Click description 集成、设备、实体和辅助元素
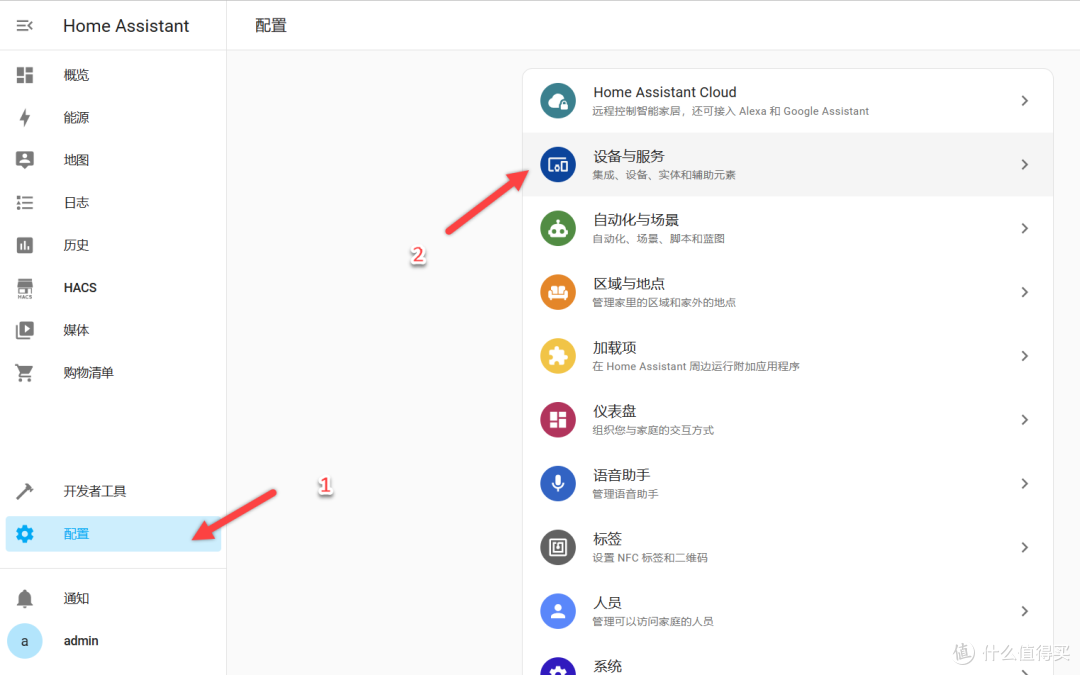Viewport: 1080px width, 675px height. (664, 175)
